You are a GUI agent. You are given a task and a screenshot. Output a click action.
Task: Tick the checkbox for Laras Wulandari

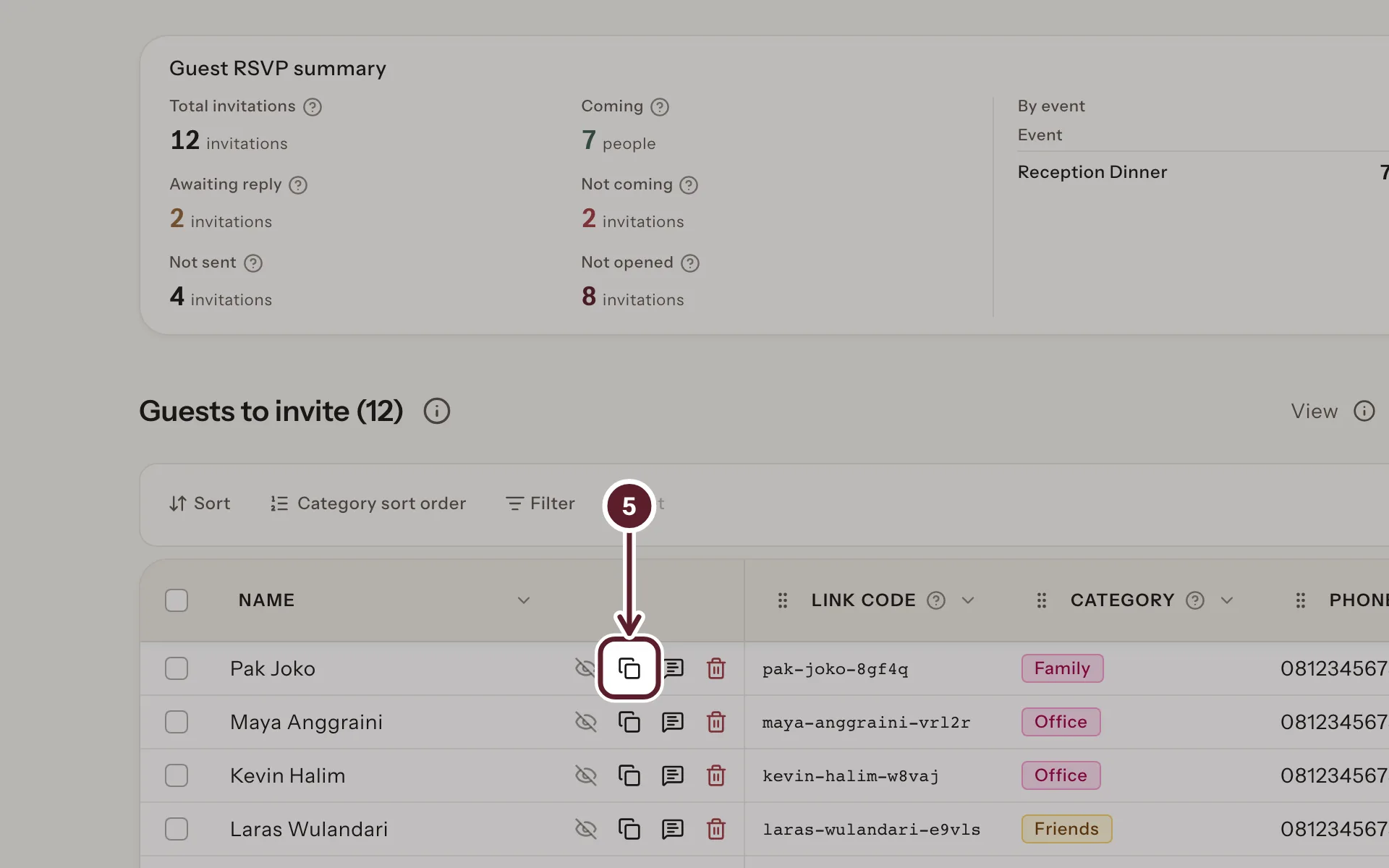[177, 829]
